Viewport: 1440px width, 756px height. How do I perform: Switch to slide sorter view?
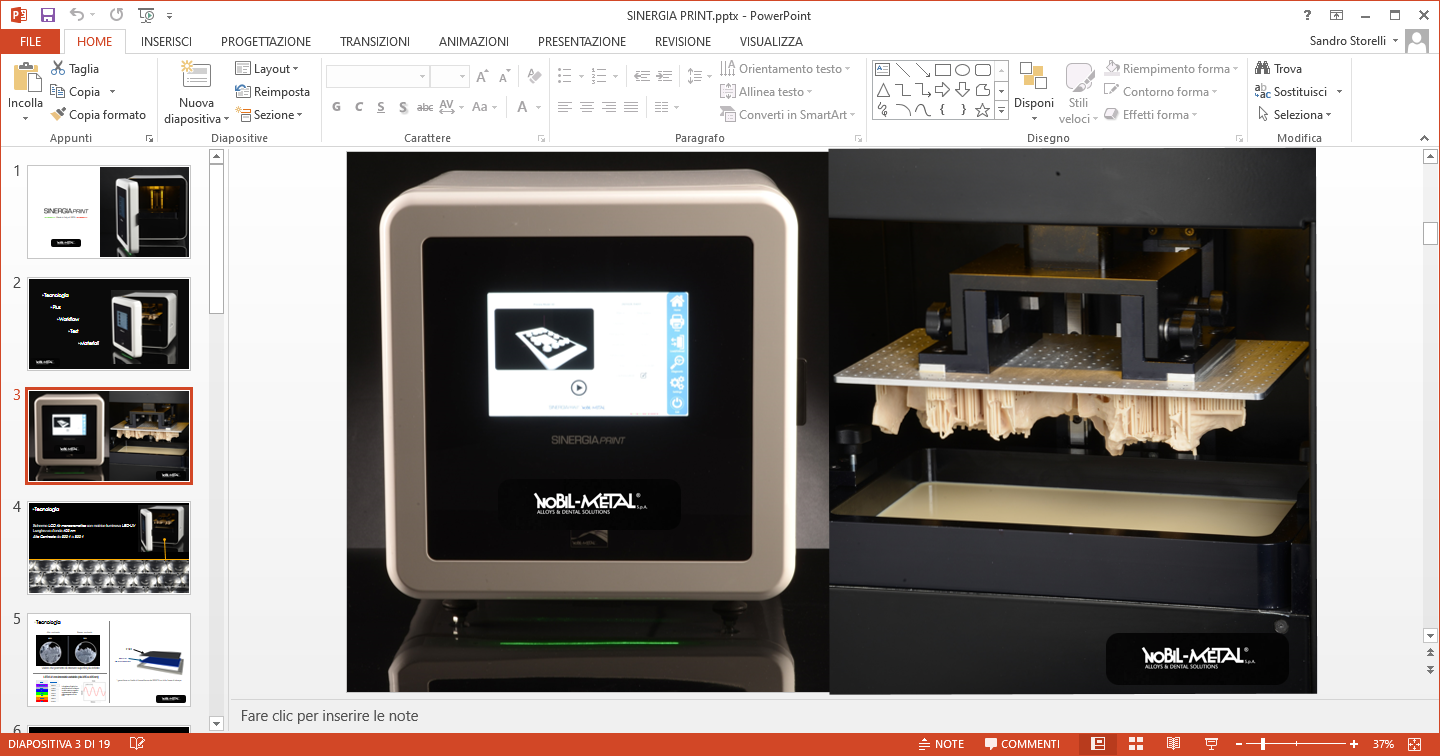[1136, 744]
